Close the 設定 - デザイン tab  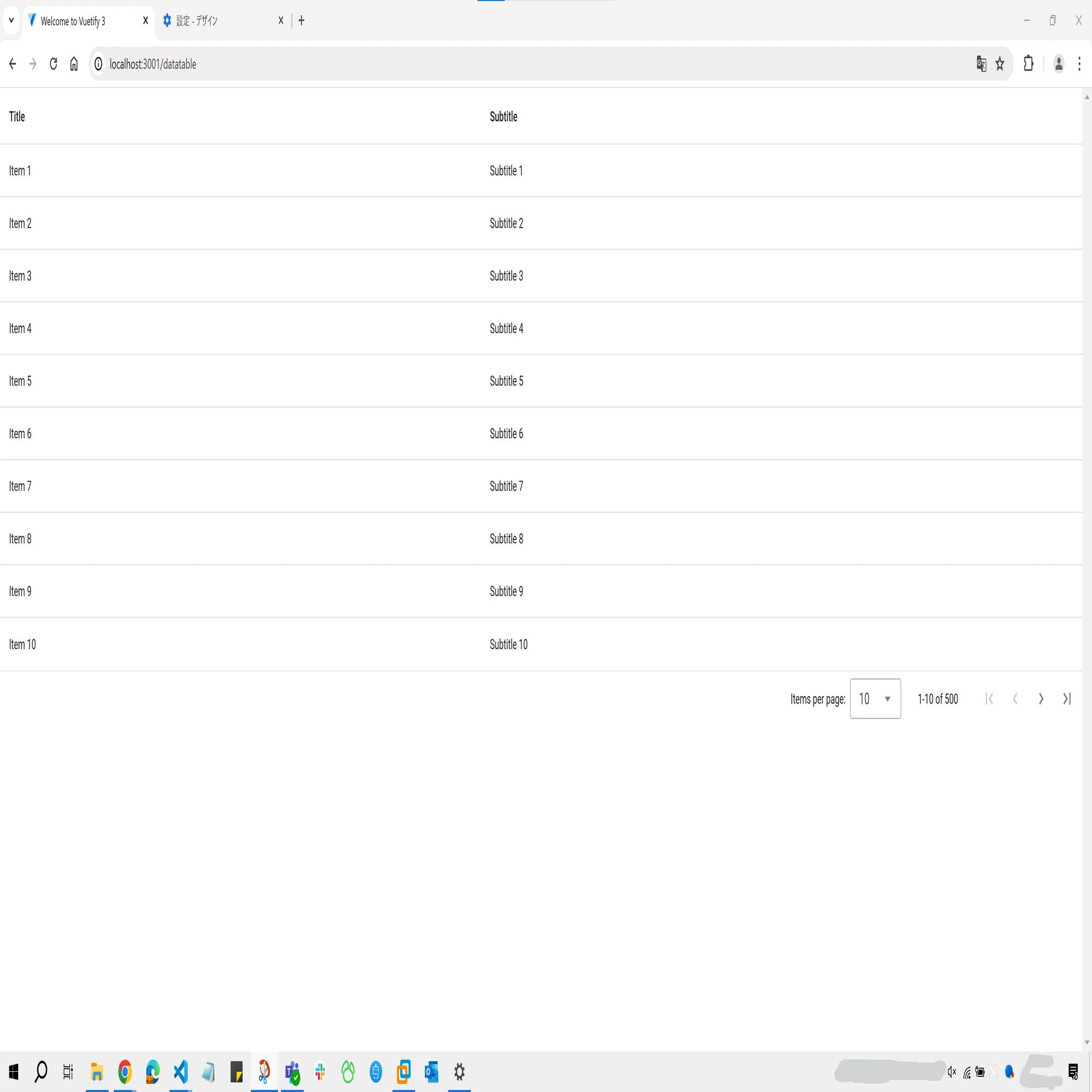tap(281, 21)
